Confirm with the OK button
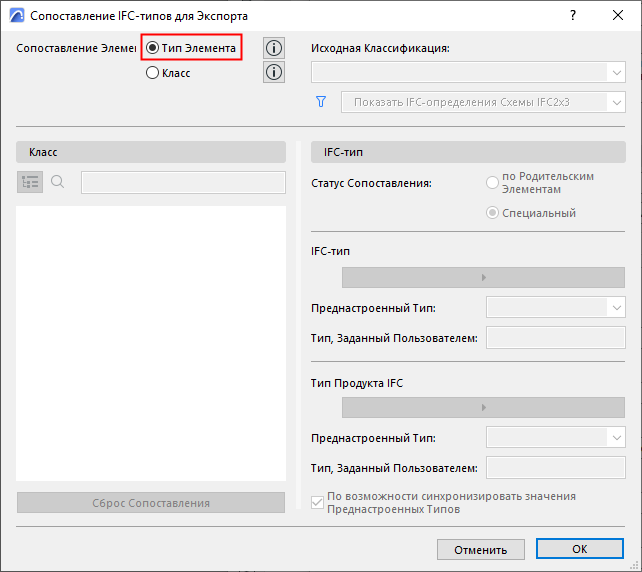Screen dimensions: 642x572 tap(580, 549)
